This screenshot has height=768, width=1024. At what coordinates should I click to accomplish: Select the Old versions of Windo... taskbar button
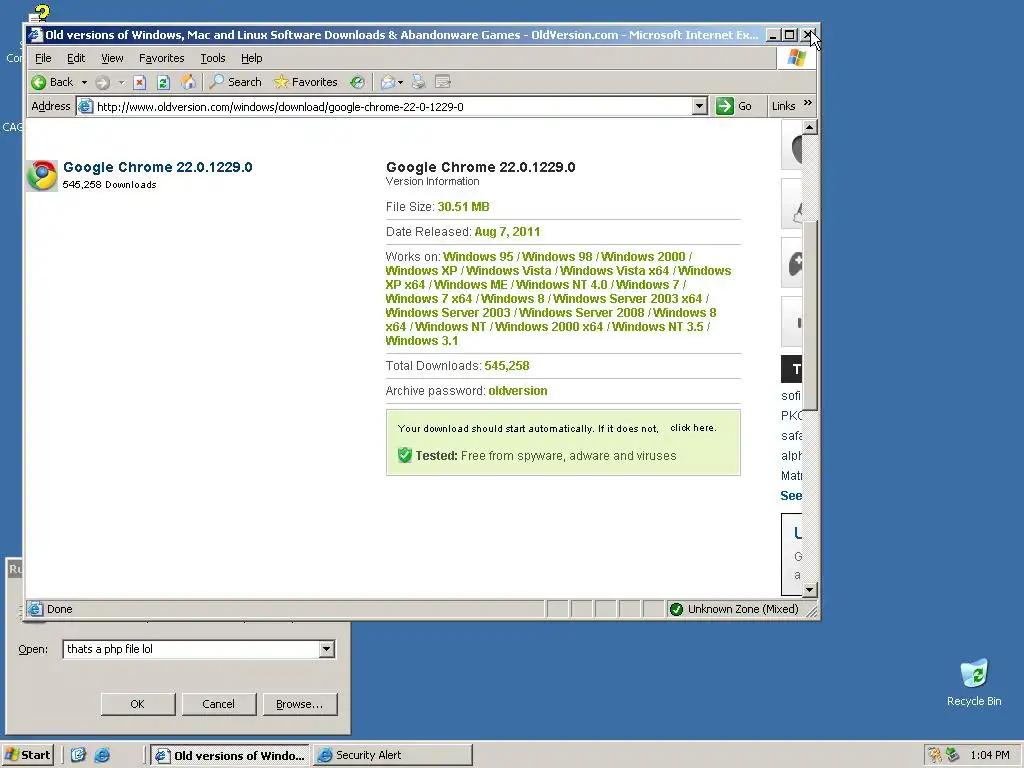pyautogui.click(x=231, y=755)
